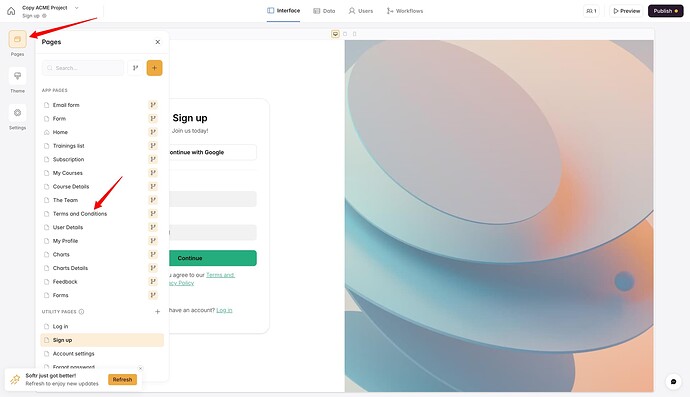Follow the Log in link

pyautogui.click(x=224, y=310)
